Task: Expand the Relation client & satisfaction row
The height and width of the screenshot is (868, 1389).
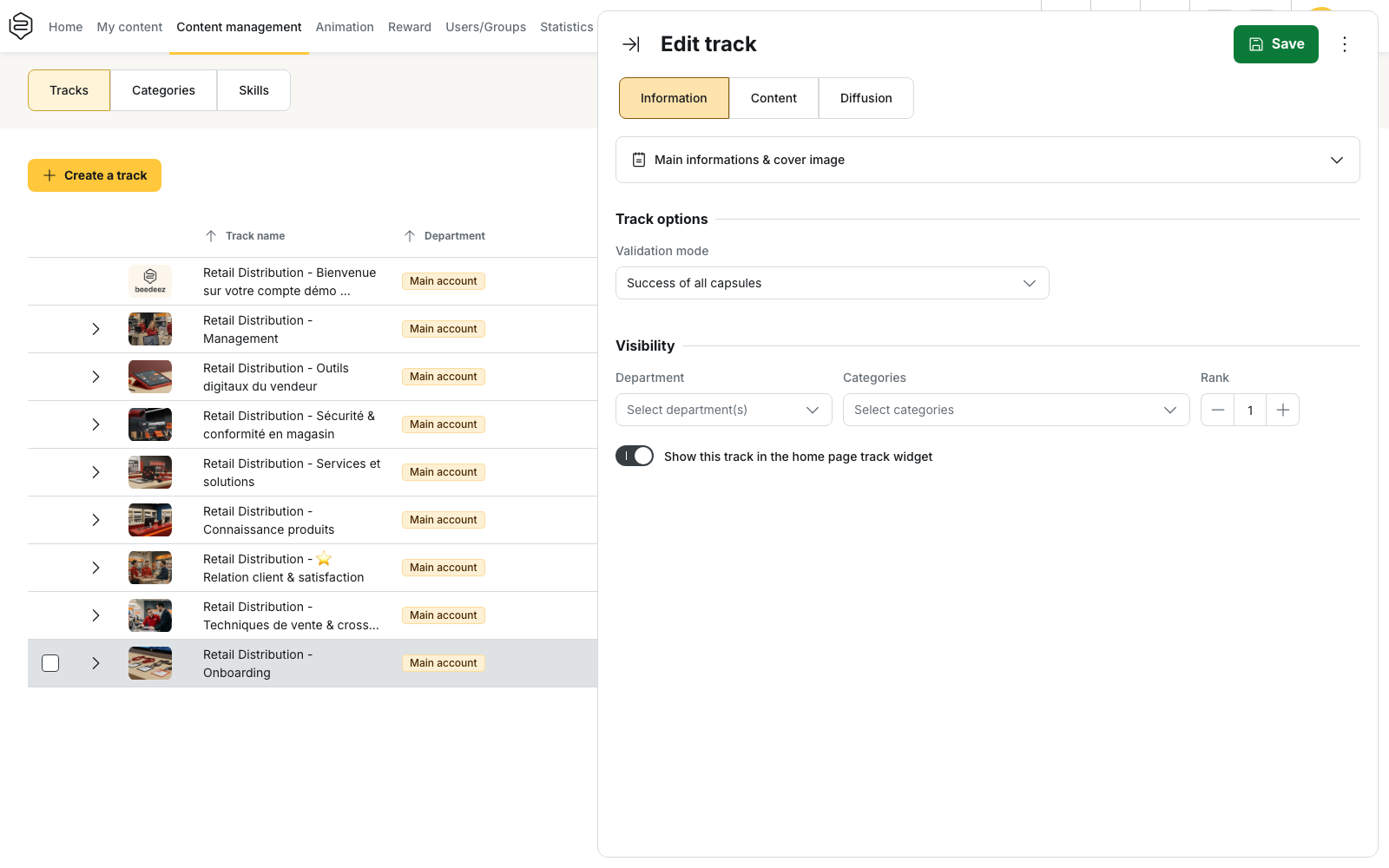Action: tap(95, 568)
